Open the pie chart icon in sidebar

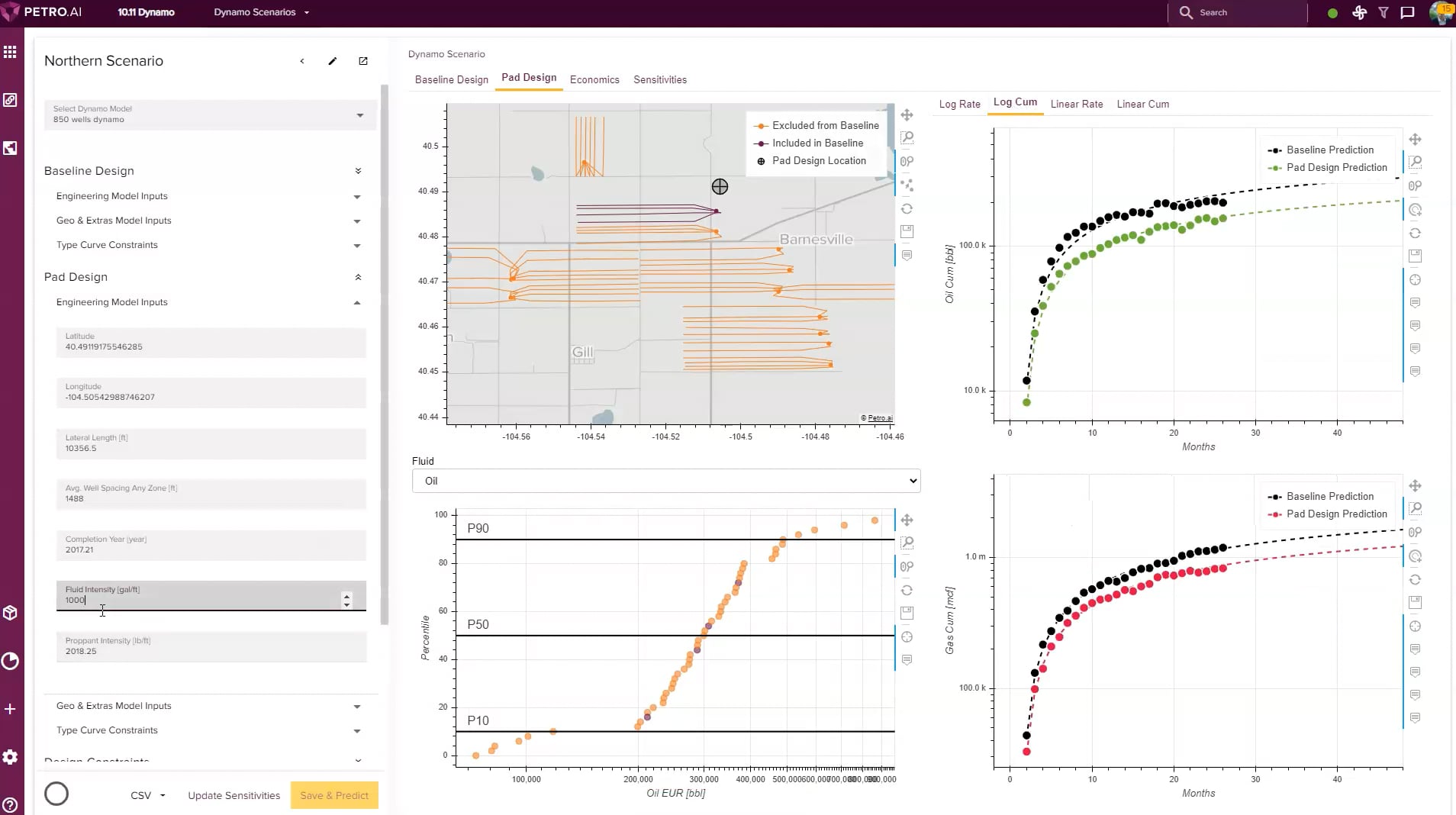click(10, 661)
